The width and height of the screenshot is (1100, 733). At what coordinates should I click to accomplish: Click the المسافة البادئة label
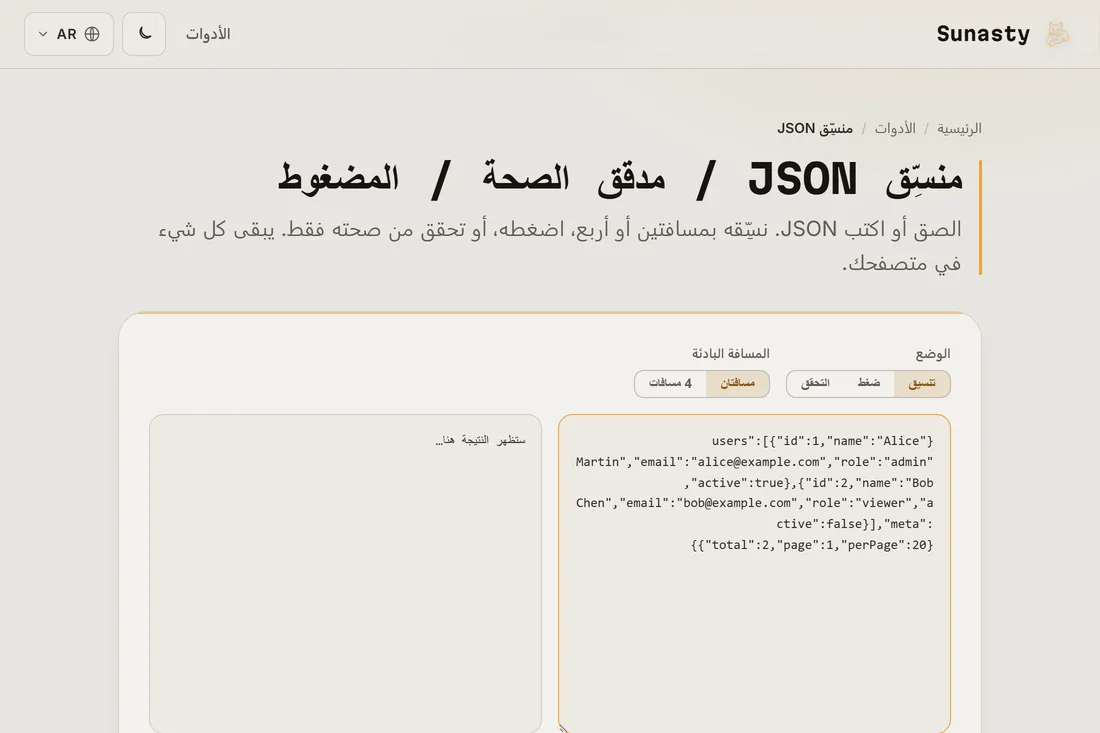coord(730,354)
